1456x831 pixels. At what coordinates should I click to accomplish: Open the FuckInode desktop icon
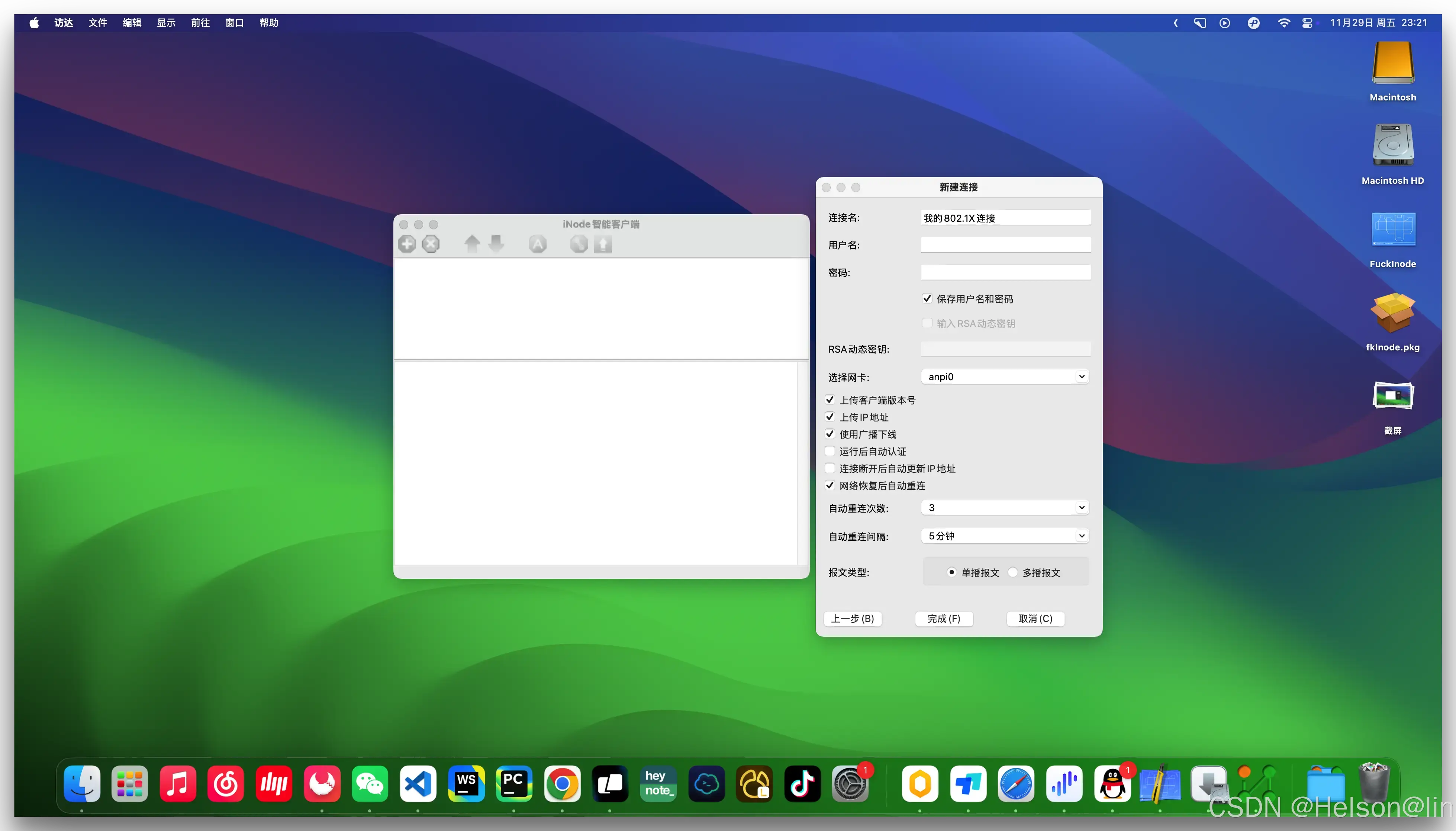point(1393,230)
